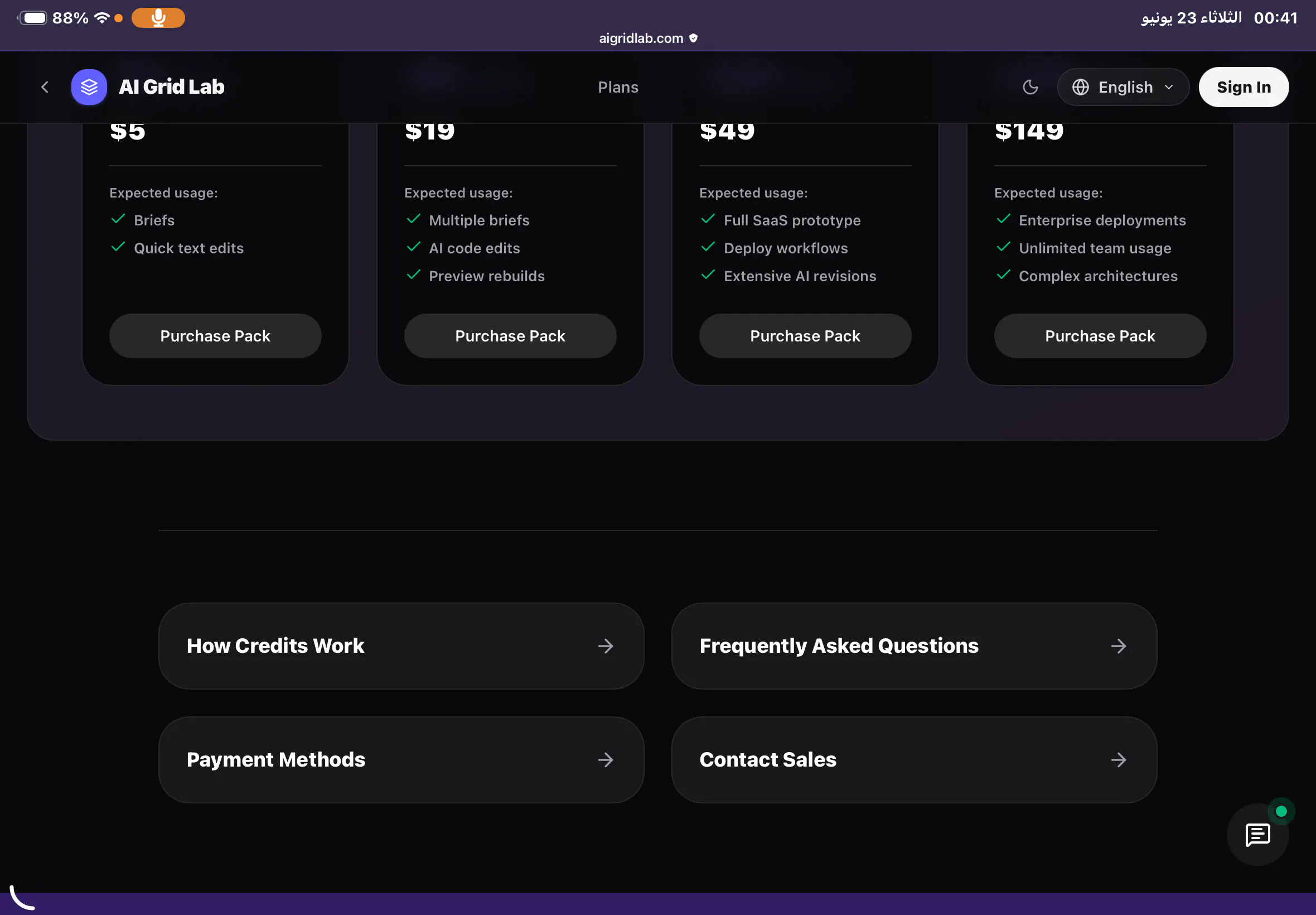1316x915 pixels.
Task: Click the checkmark next to Briefs
Action: pyautogui.click(x=119, y=219)
